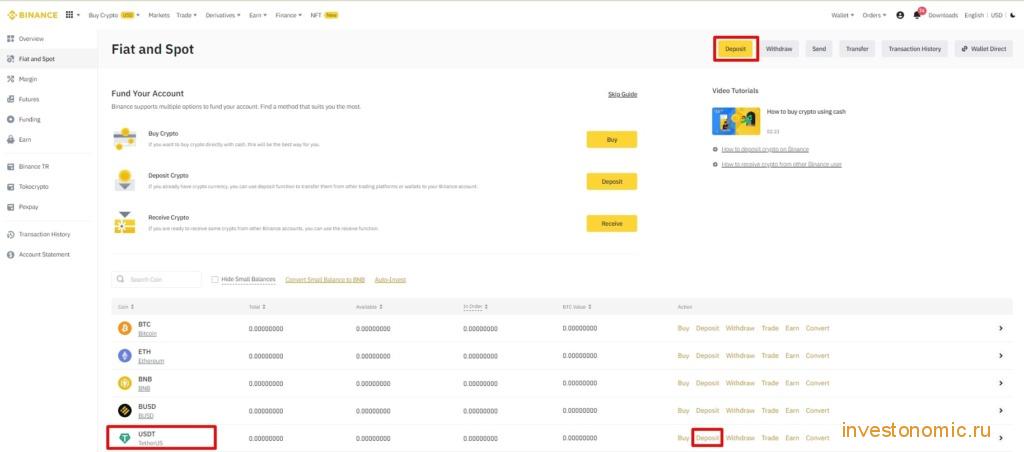This screenshot has width=1024, height=452.
Task: Open the Buy Crypto USD dropdown
Action: pyautogui.click(x=114, y=15)
